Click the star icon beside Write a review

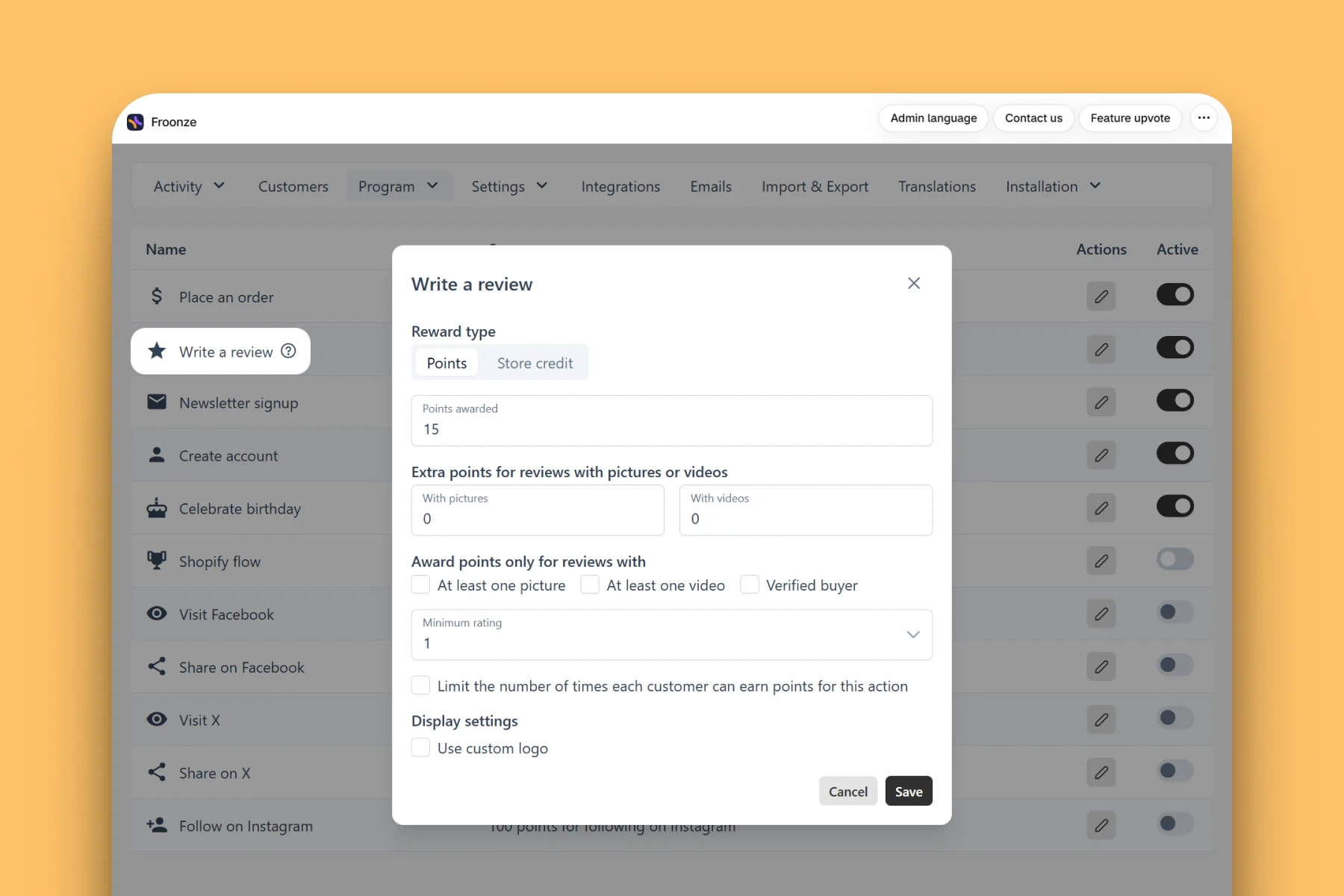157,351
